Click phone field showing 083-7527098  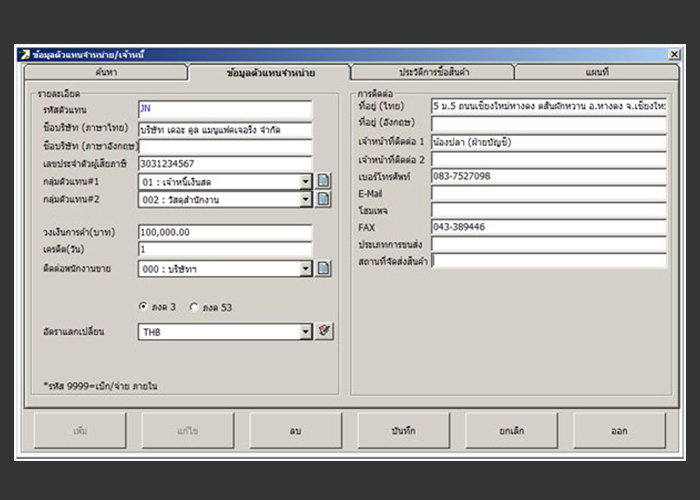click(x=549, y=176)
